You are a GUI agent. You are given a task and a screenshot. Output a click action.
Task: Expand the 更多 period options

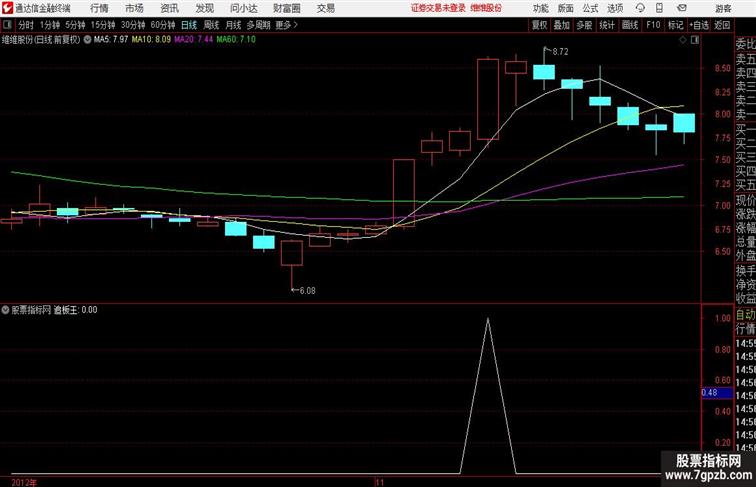286,25
